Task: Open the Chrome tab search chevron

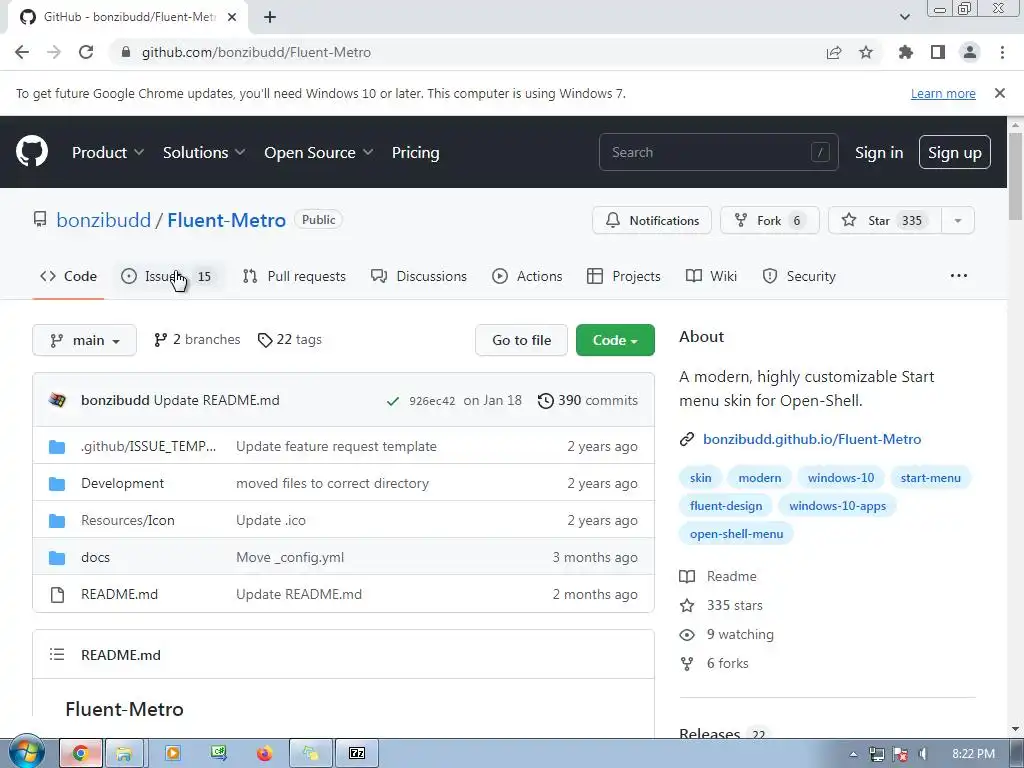Action: tap(904, 17)
